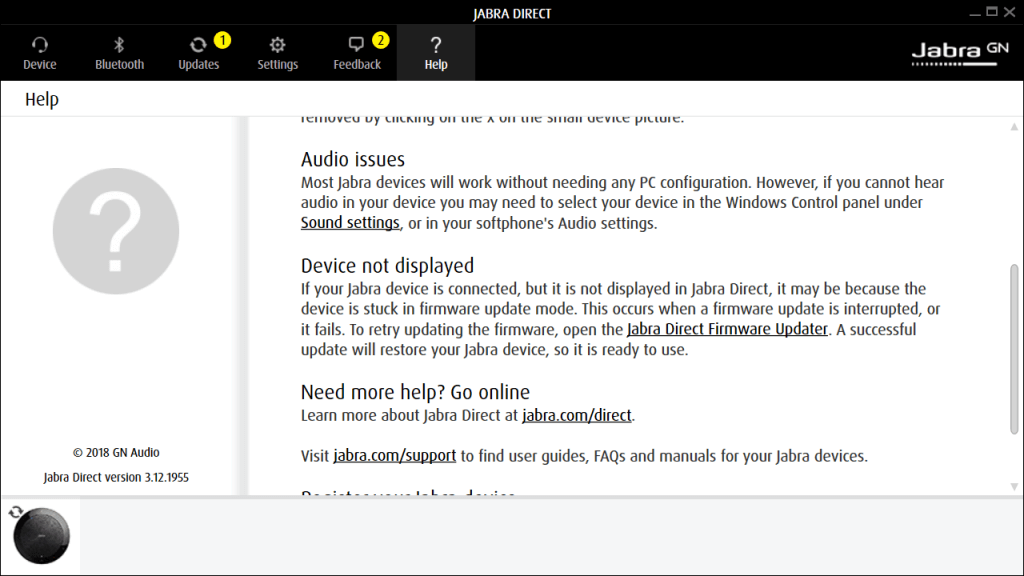Follow the jabra.com/direct link

pyautogui.click(x=577, y=415)
